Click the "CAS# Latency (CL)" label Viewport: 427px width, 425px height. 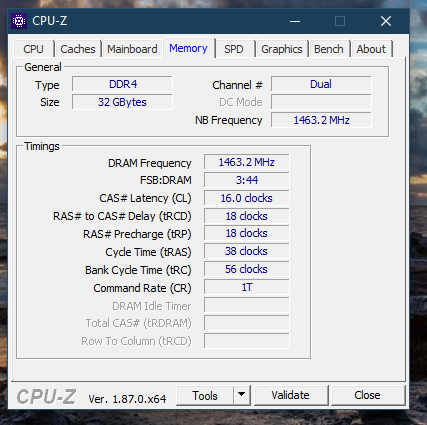coord(145,198)
